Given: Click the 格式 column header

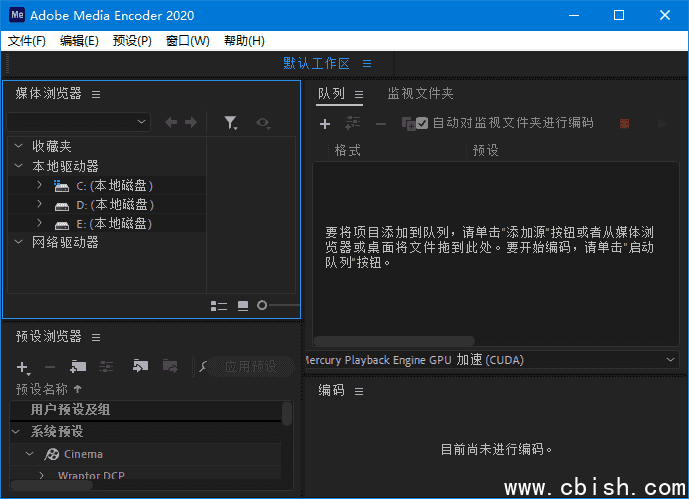Looking at the screenshot, I should pyautogui.click(x=348, y=151).
